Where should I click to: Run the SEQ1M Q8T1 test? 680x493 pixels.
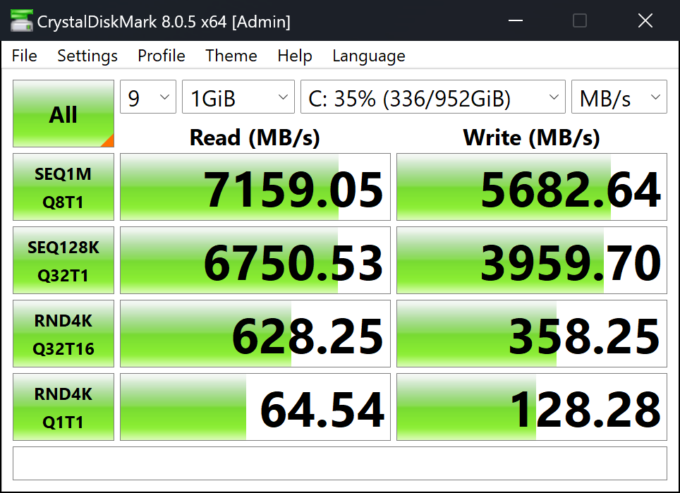(63, 187)
